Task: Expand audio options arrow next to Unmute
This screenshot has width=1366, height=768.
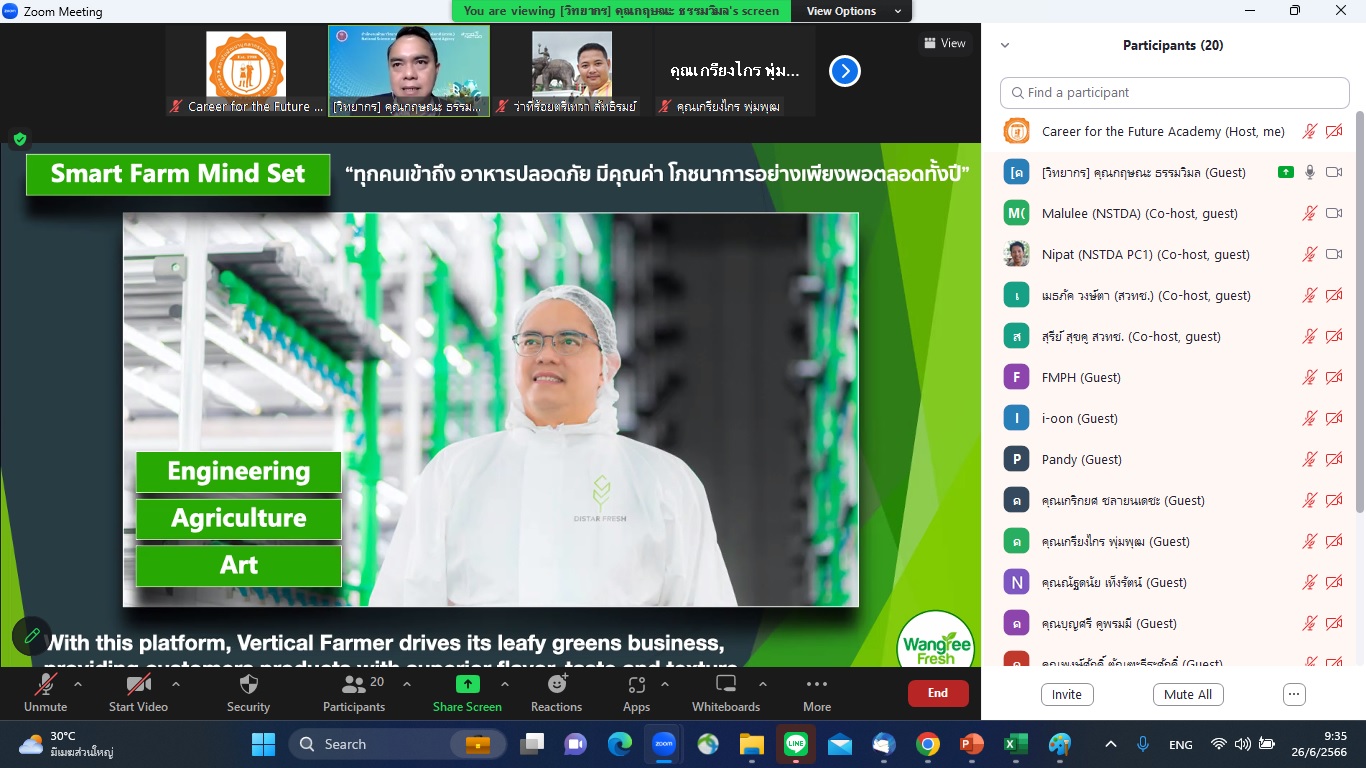Action: 78,684
